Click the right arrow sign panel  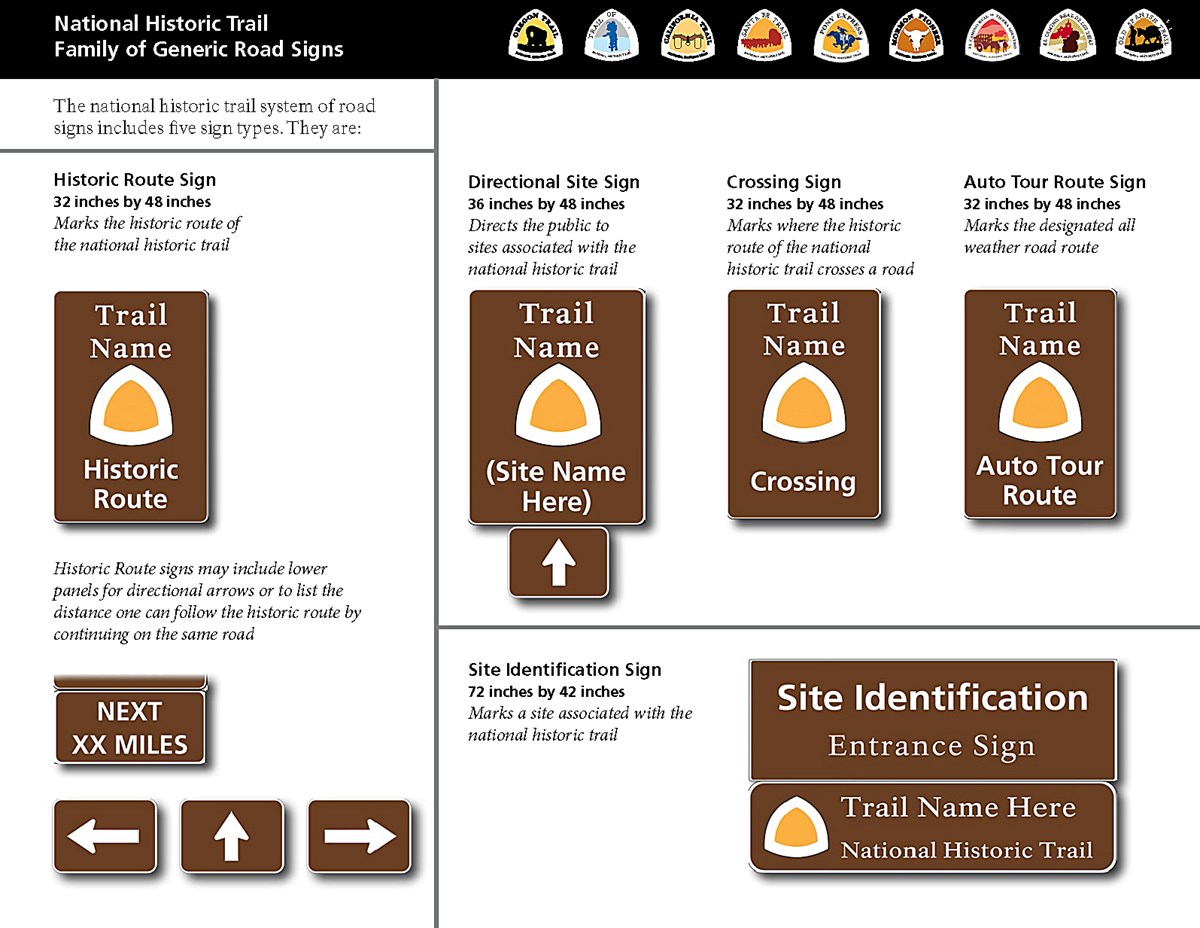tap(359, 835)
